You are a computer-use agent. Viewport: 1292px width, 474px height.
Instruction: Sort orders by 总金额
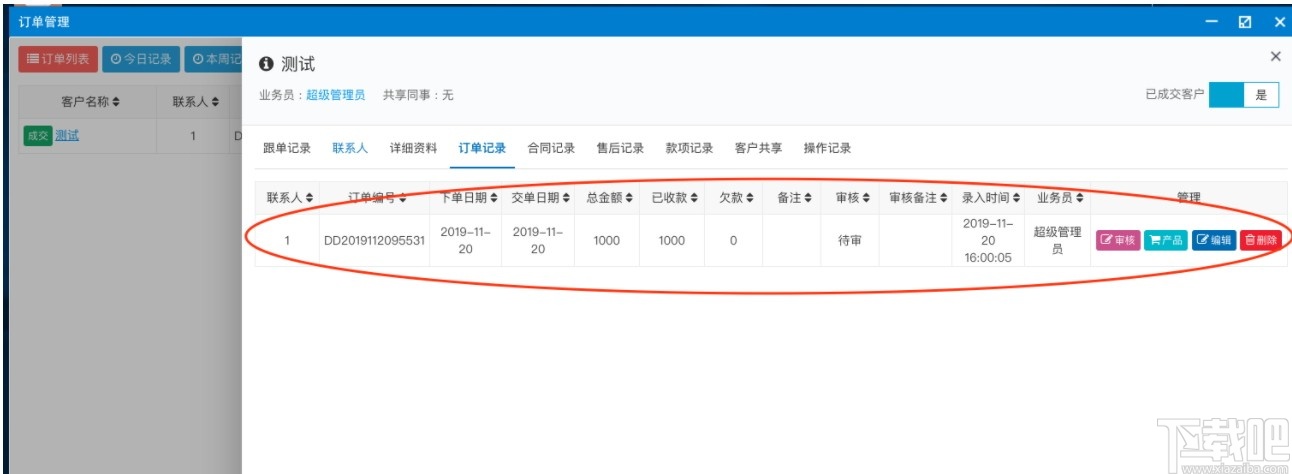[608, 198]
